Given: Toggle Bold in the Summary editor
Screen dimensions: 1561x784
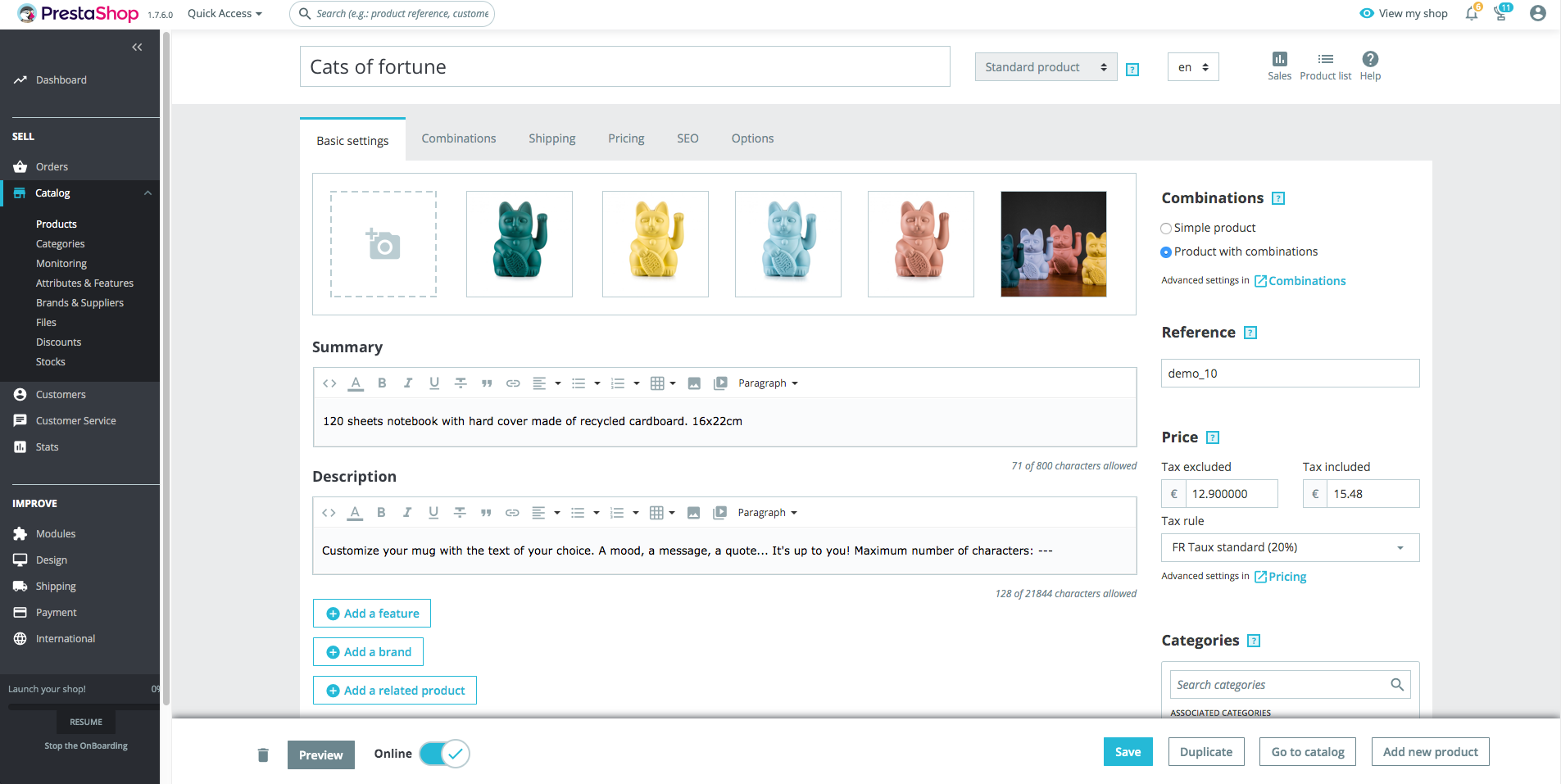Looking at the screenshot, I should click(382, 383).
